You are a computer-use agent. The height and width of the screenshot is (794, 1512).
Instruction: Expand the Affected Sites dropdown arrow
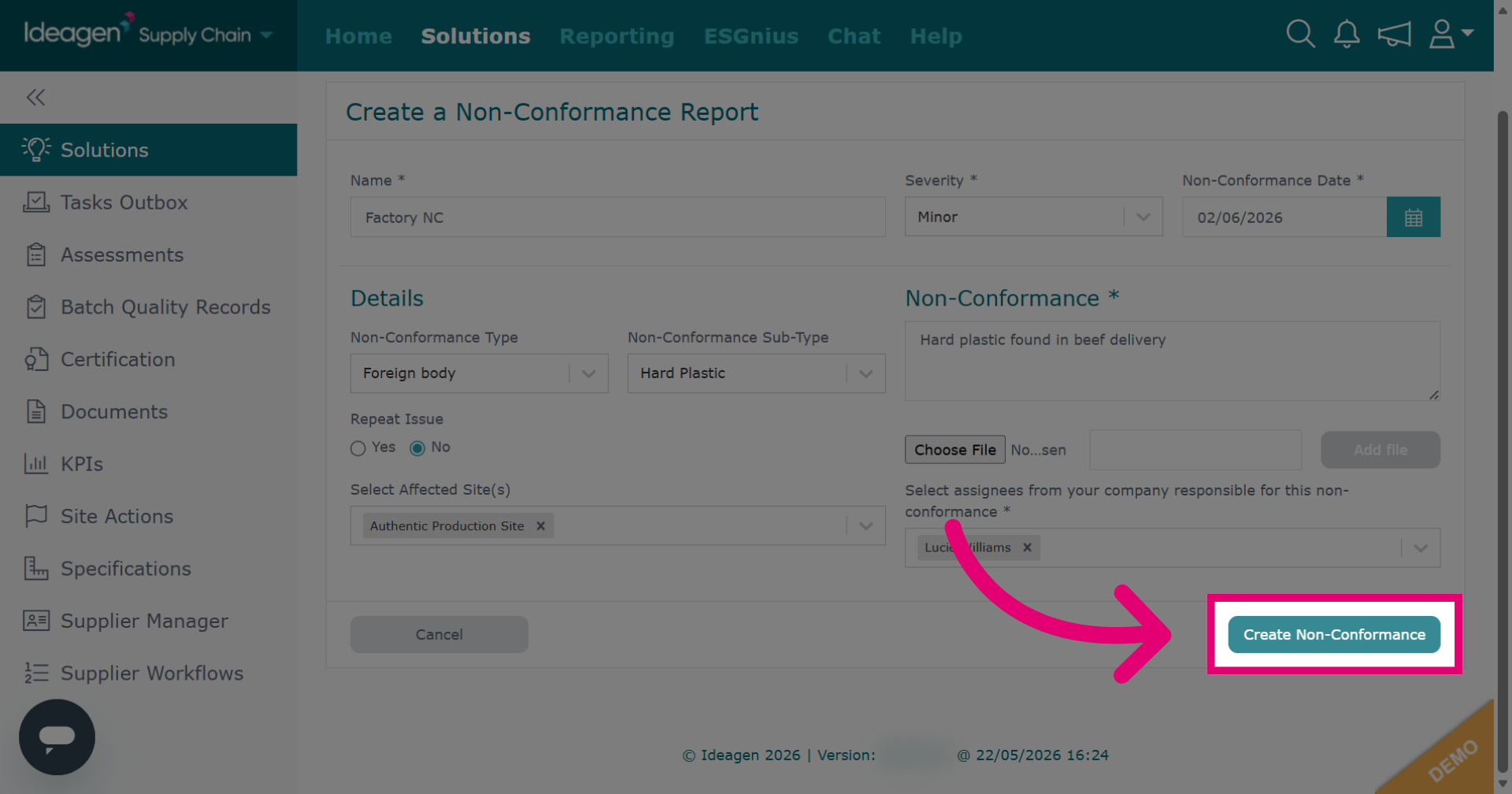tap(866, 525)
